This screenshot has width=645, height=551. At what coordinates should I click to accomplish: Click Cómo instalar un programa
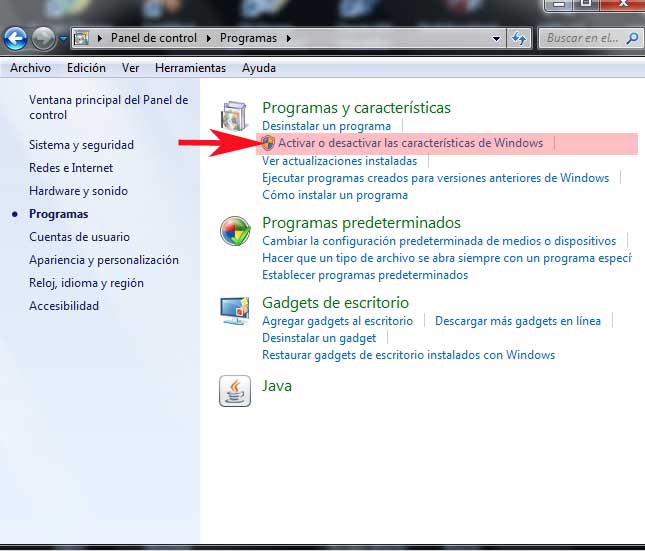[x=335, y=195]
